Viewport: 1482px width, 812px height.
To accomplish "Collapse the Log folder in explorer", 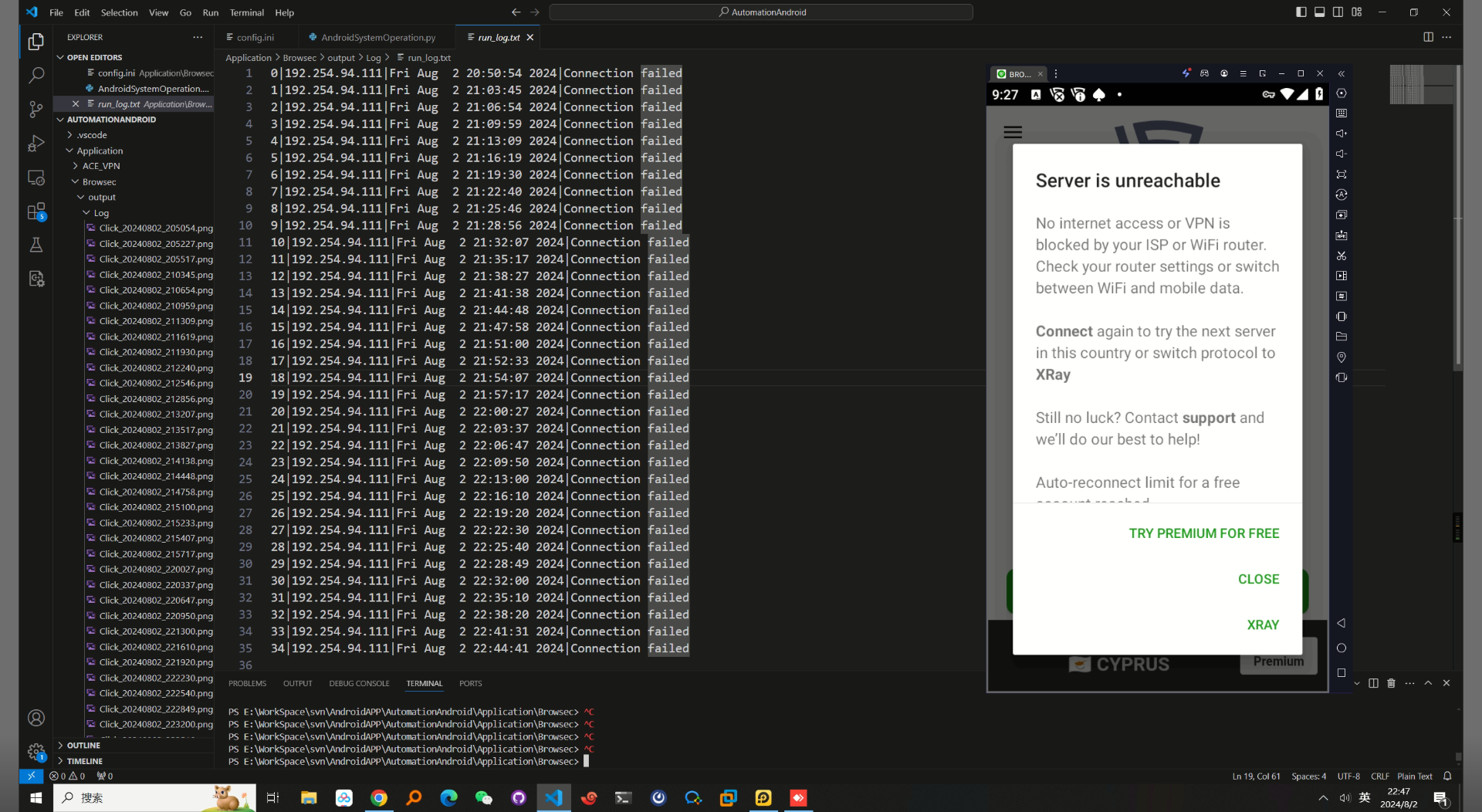I will 100,213.
